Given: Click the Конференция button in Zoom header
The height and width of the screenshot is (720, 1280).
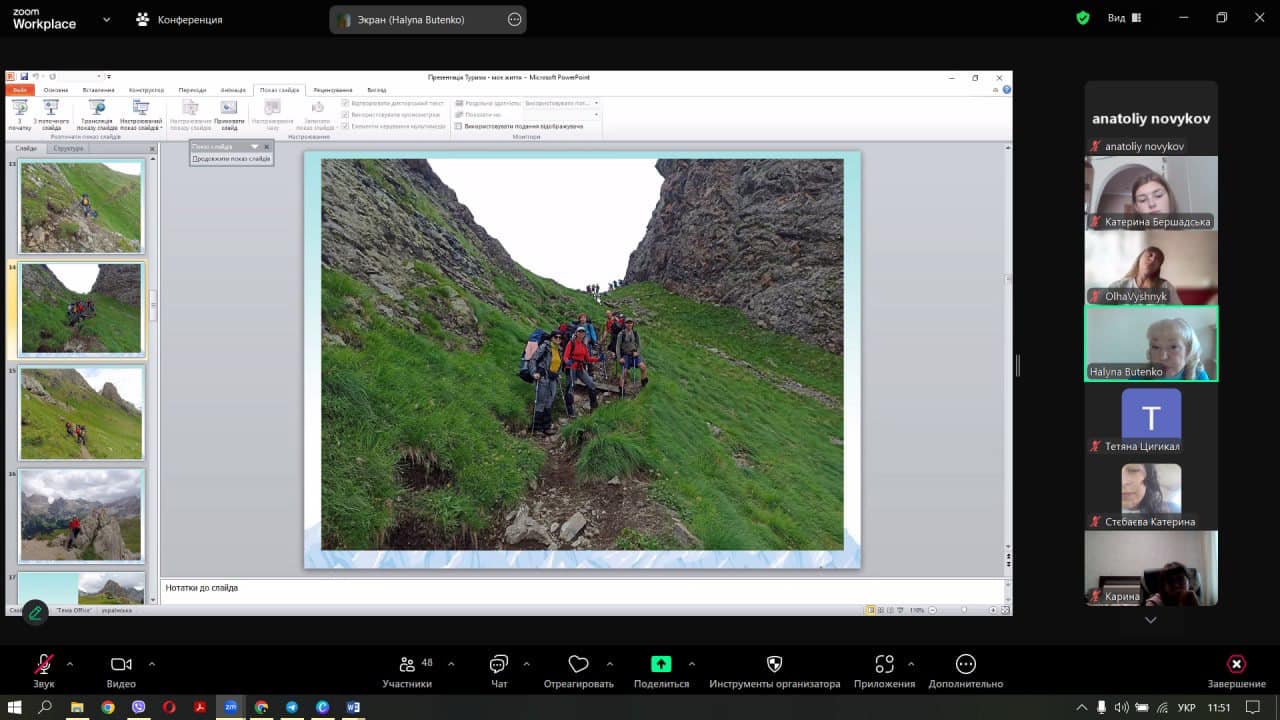Looking at the screenshot, I should point(179,19).
